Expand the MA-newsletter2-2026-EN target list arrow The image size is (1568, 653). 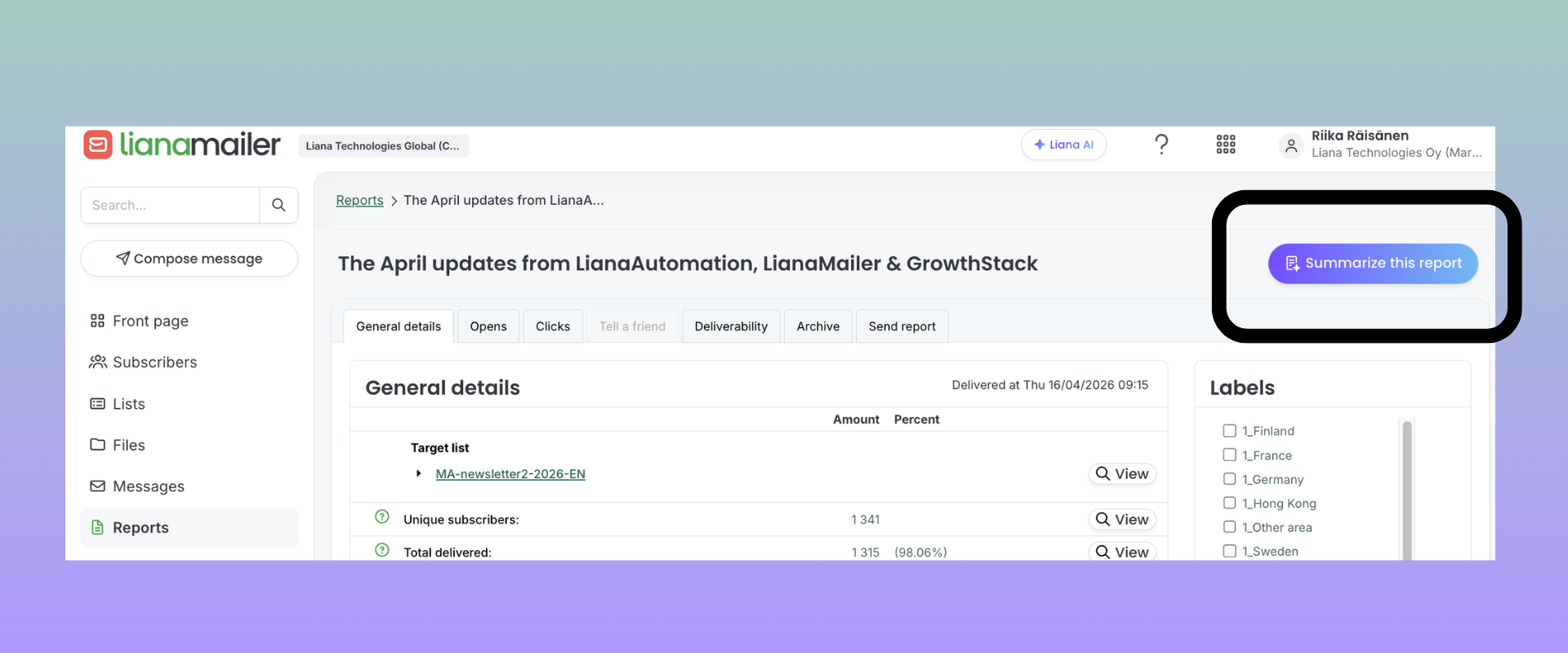(418, 473)
